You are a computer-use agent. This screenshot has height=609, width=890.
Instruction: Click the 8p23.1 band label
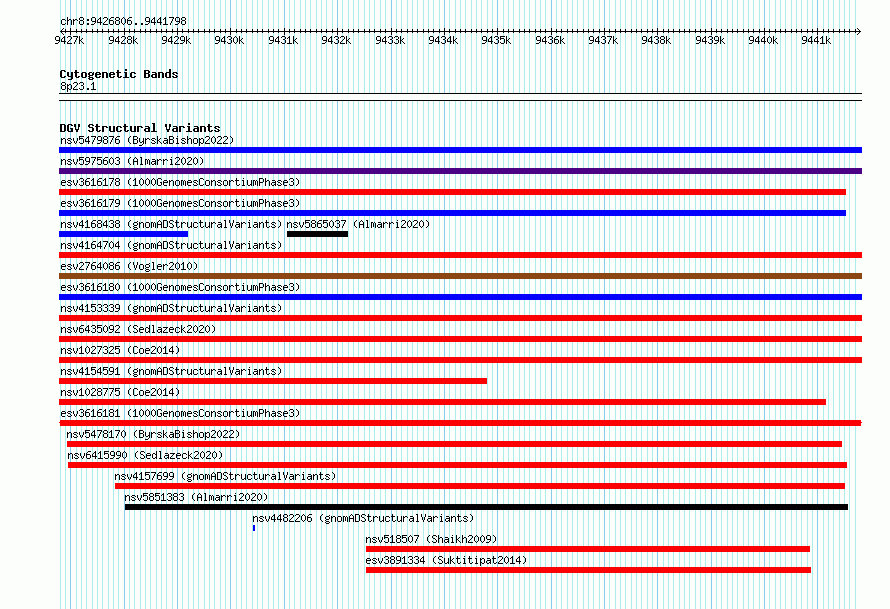click(78, 86)
